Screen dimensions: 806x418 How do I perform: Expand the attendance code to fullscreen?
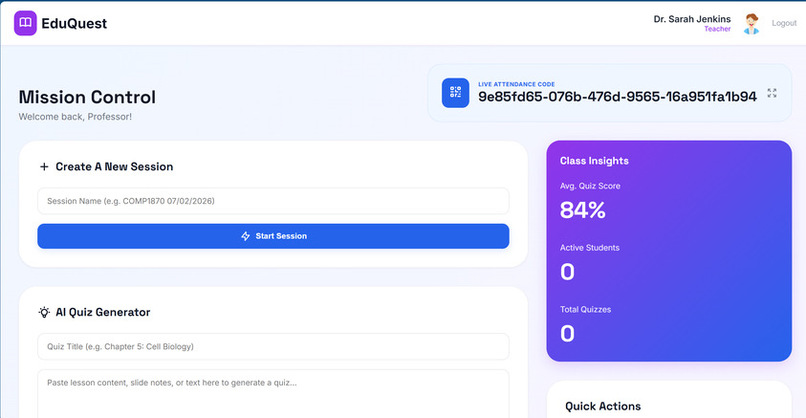[x=772, y=93]
